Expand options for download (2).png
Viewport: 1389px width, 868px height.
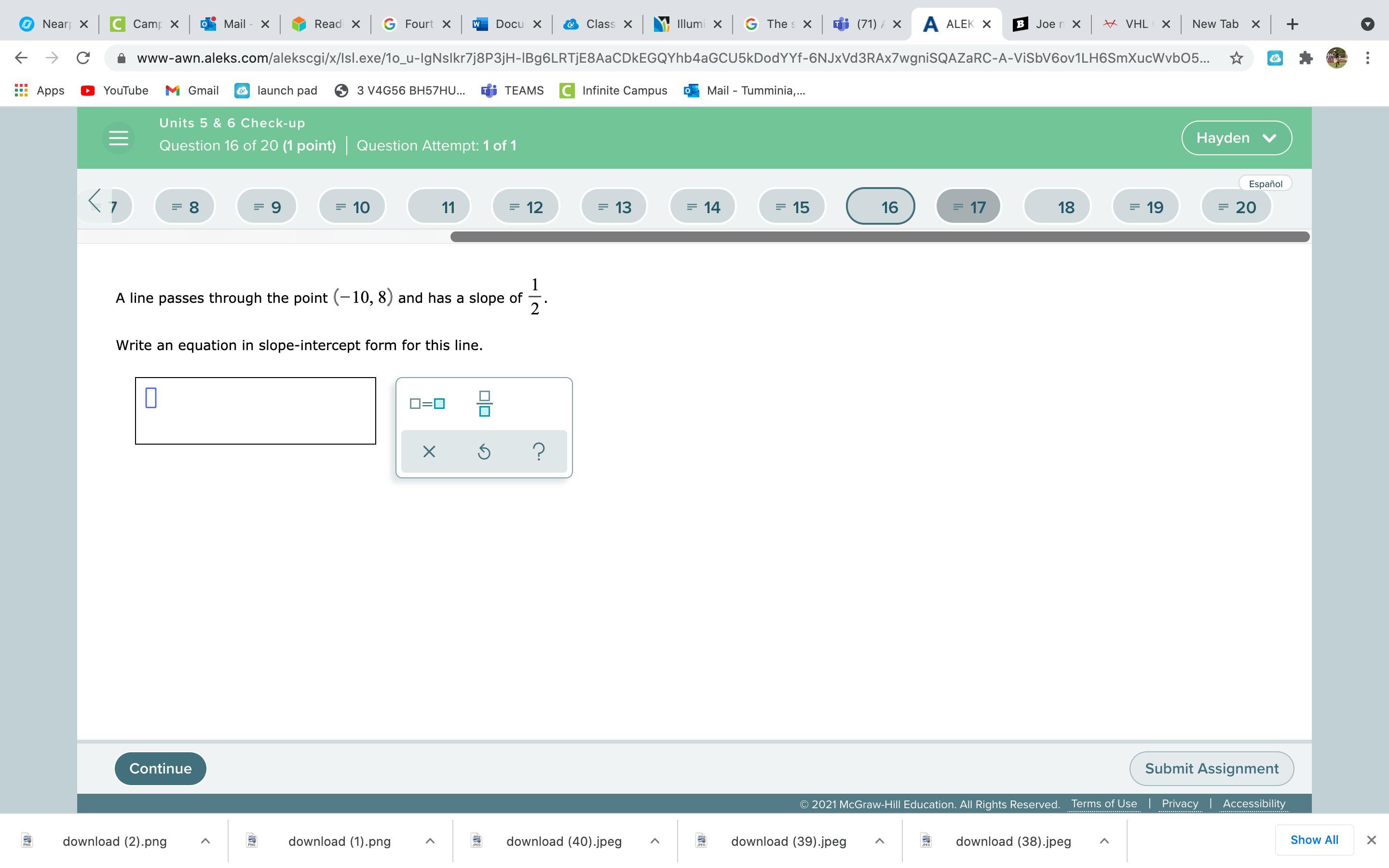coord(205,841)
